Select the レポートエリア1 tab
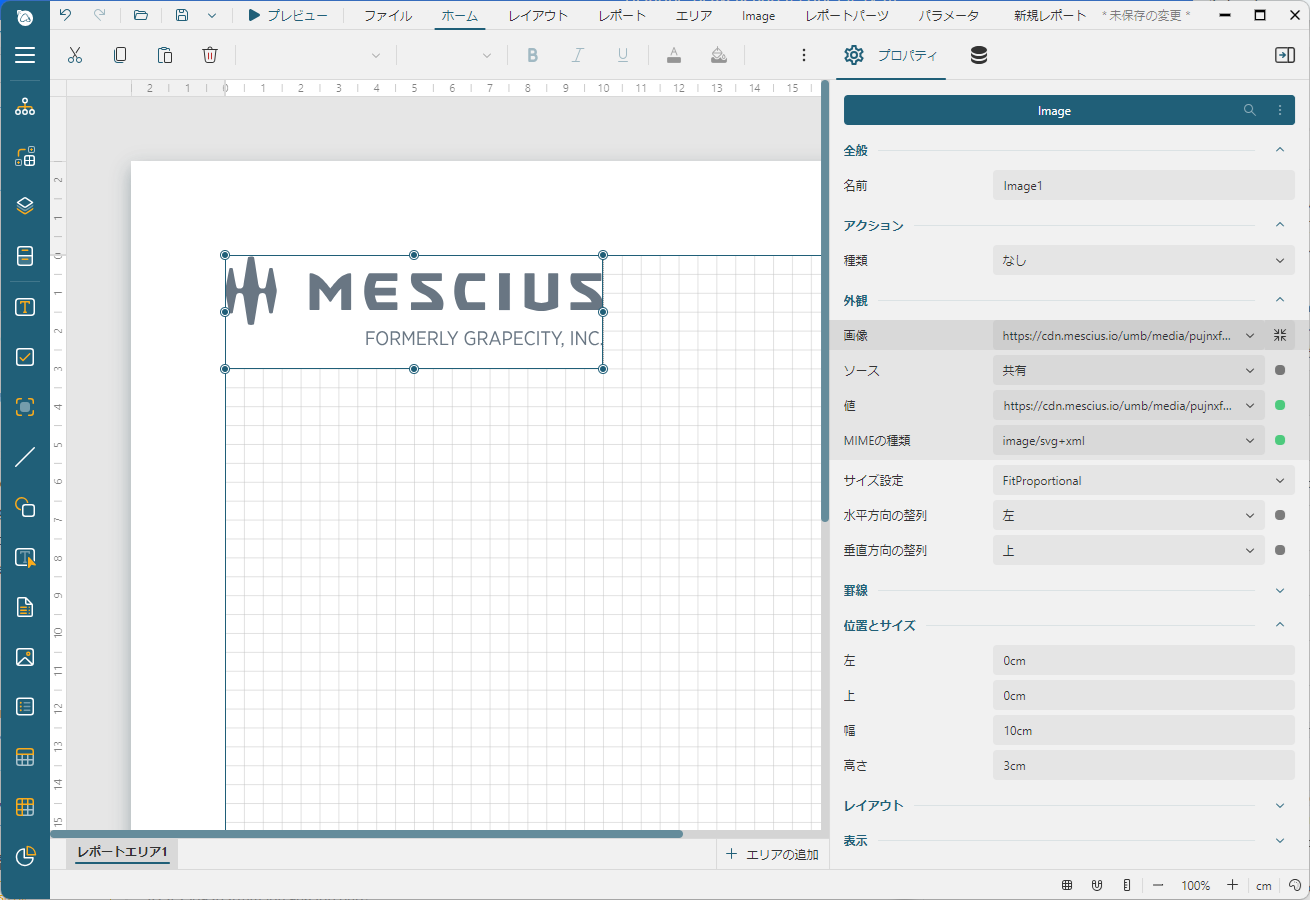Screen dimensions: 1310x900 pyautogui.click(x=122, y=852)
